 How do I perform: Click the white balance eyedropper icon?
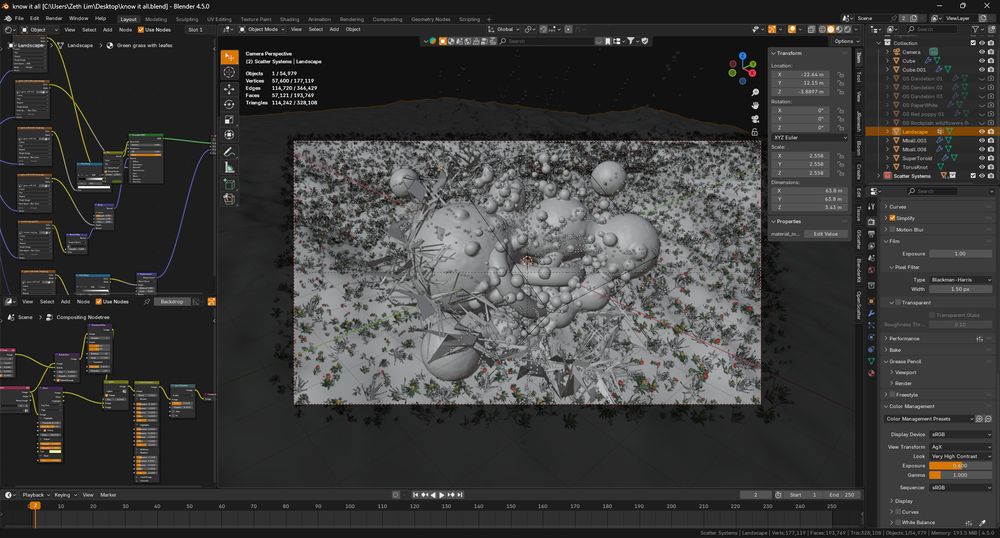[982, 523]
